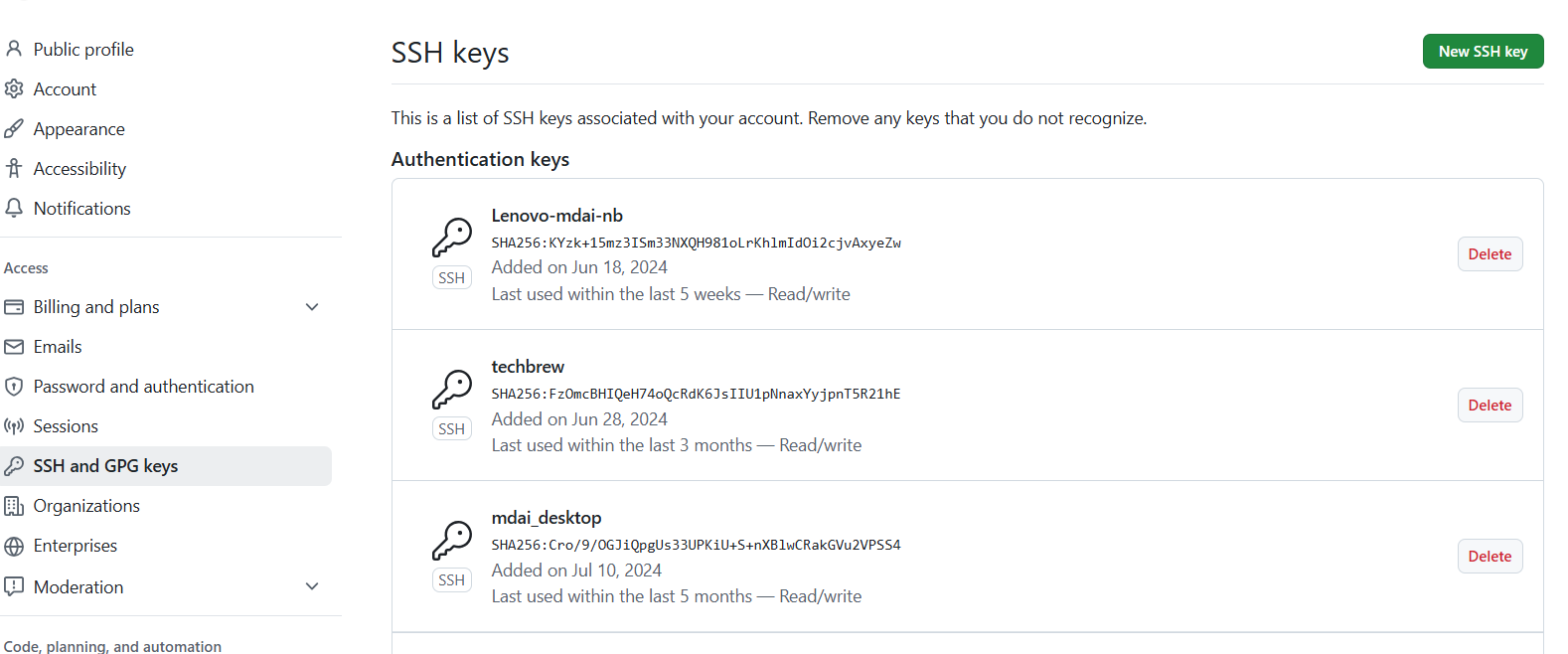This screenshot has height=654, width=1568.
Task: Remove the mdai_desktop SSH key
Action: pyautogui.click(x=1490, y=557)
